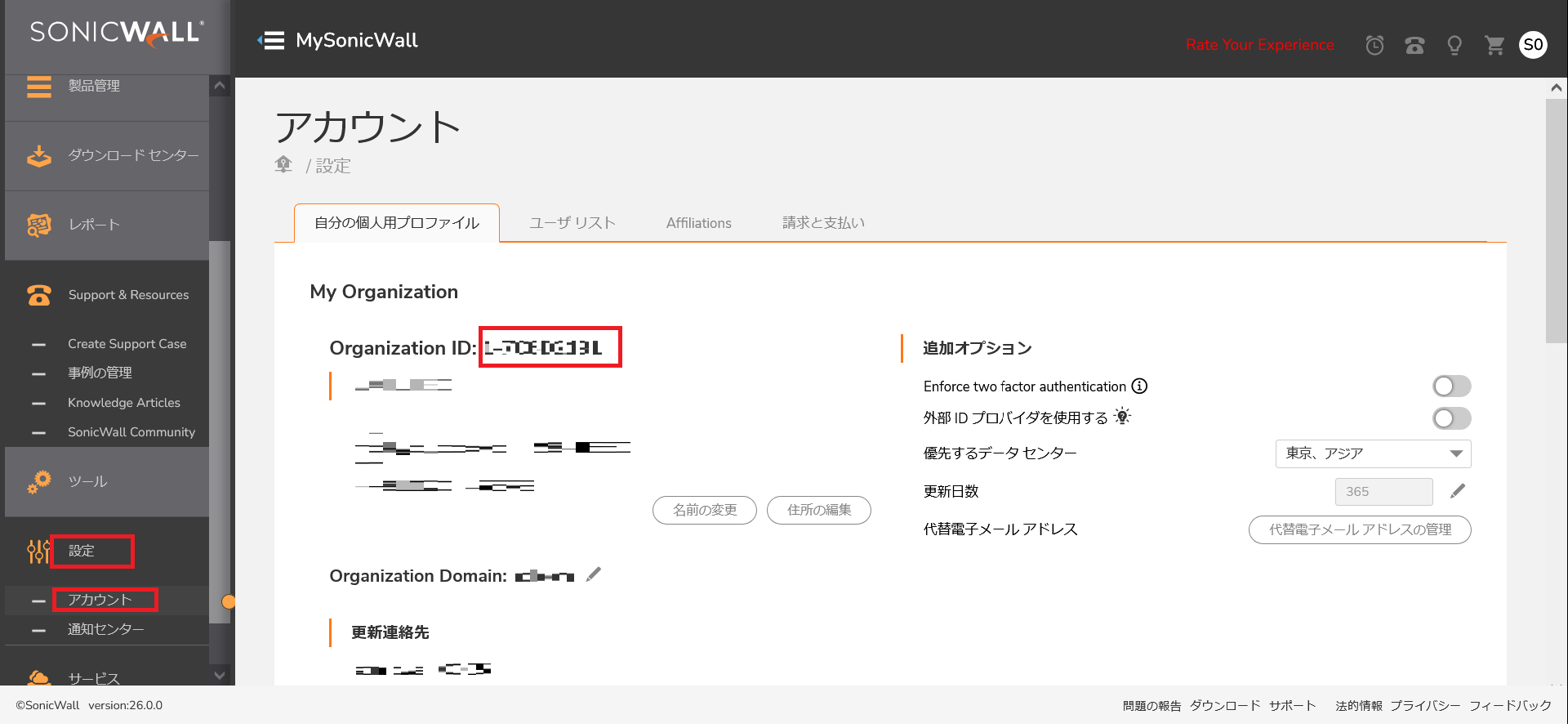Click the 製品管理 sidebar icon
Viewport: 1568px width, 728px height.
[38, 87]
